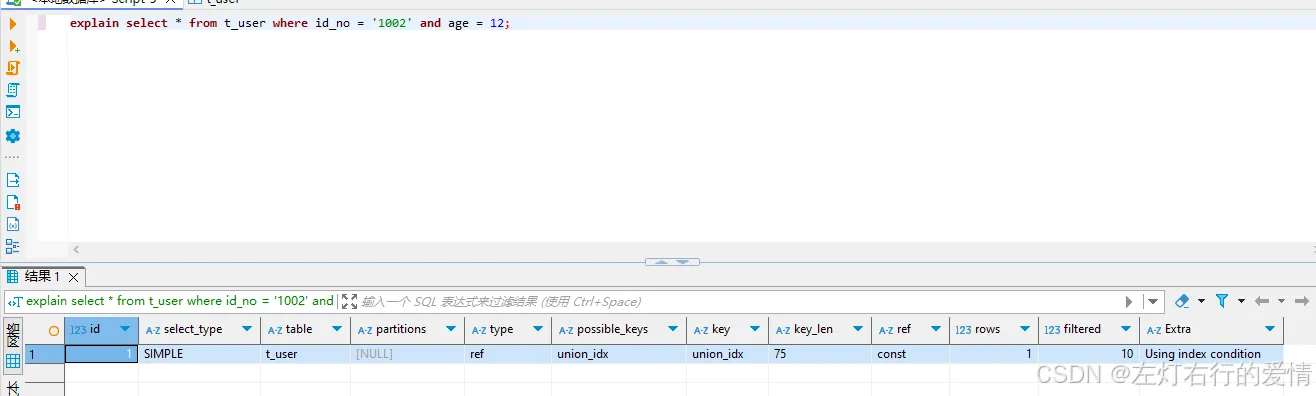Select the ref cell under type column

tap(508, 354)
